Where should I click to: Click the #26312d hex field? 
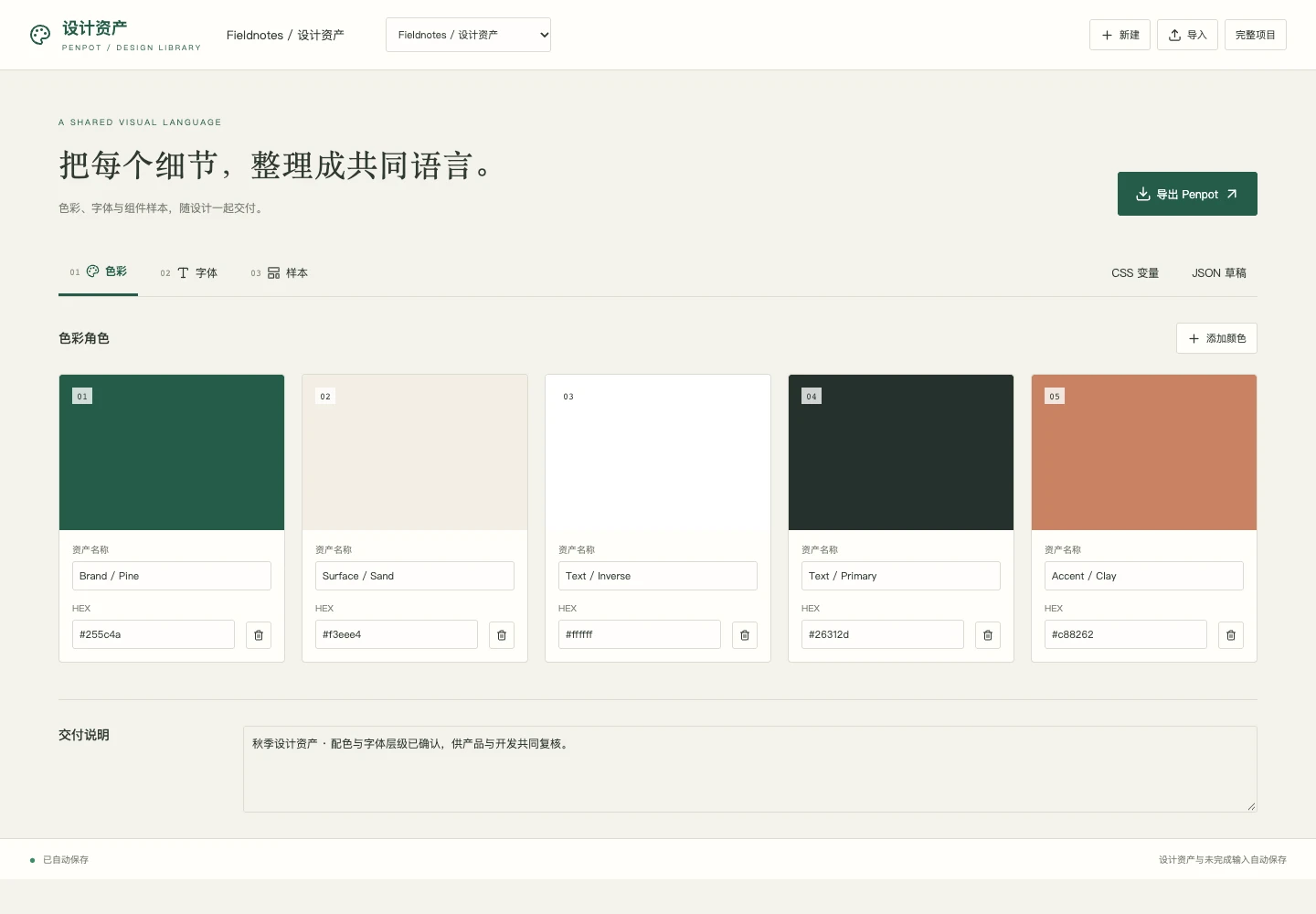pos(883,634)
